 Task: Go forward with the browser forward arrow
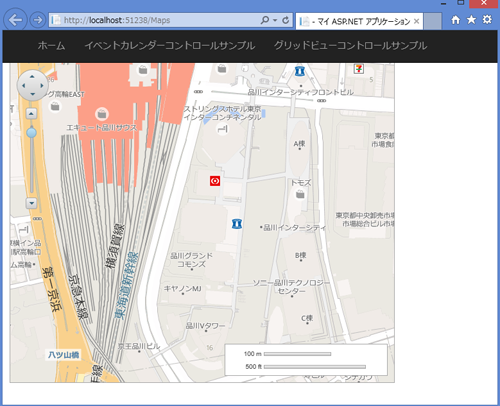(x=37, y=20)
